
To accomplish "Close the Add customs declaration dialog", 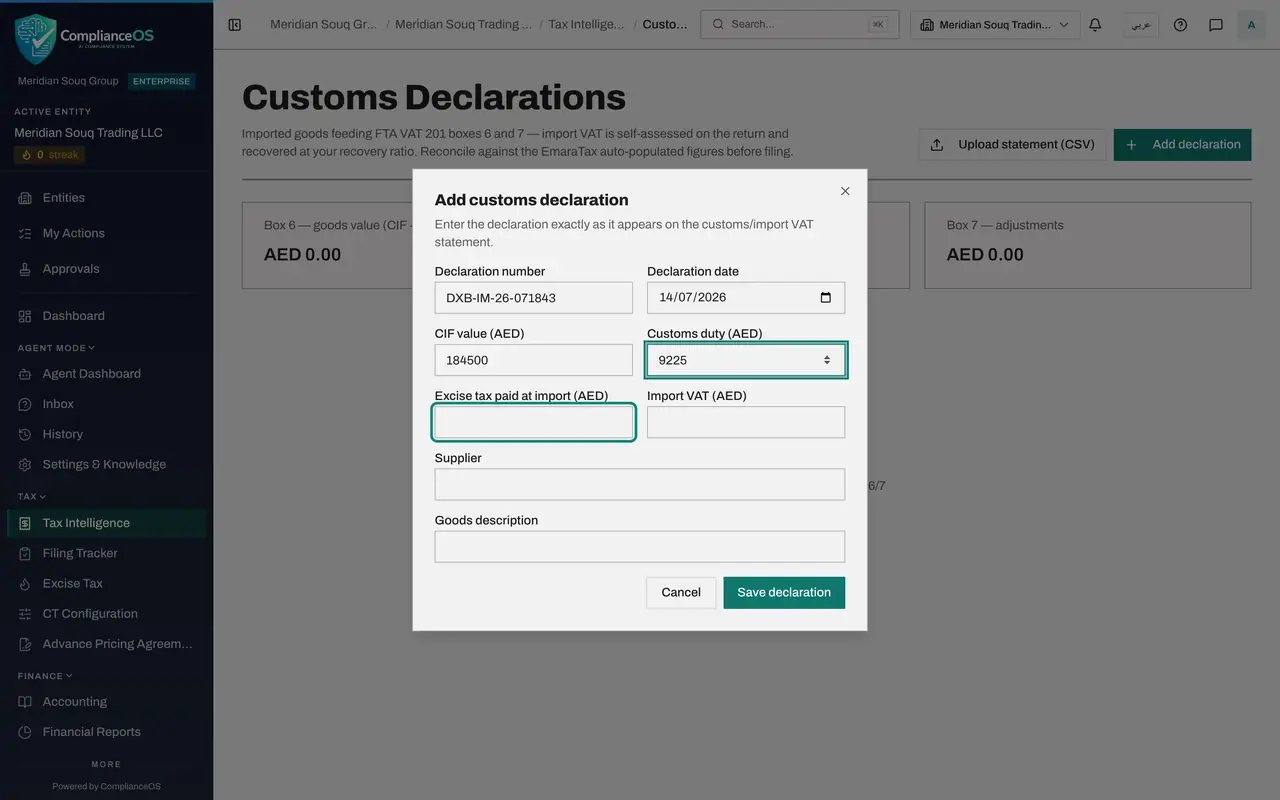I will 845,191.
